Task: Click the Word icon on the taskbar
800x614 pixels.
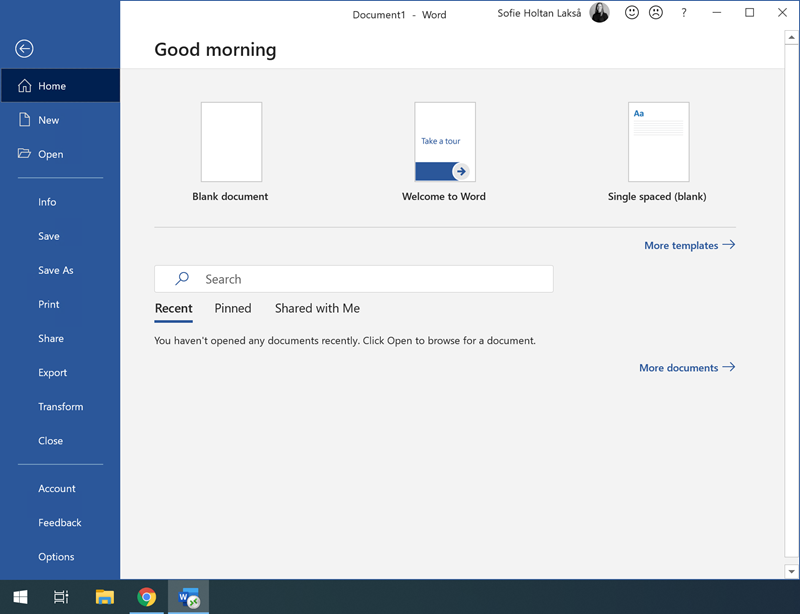Action: tap(188, 597)
